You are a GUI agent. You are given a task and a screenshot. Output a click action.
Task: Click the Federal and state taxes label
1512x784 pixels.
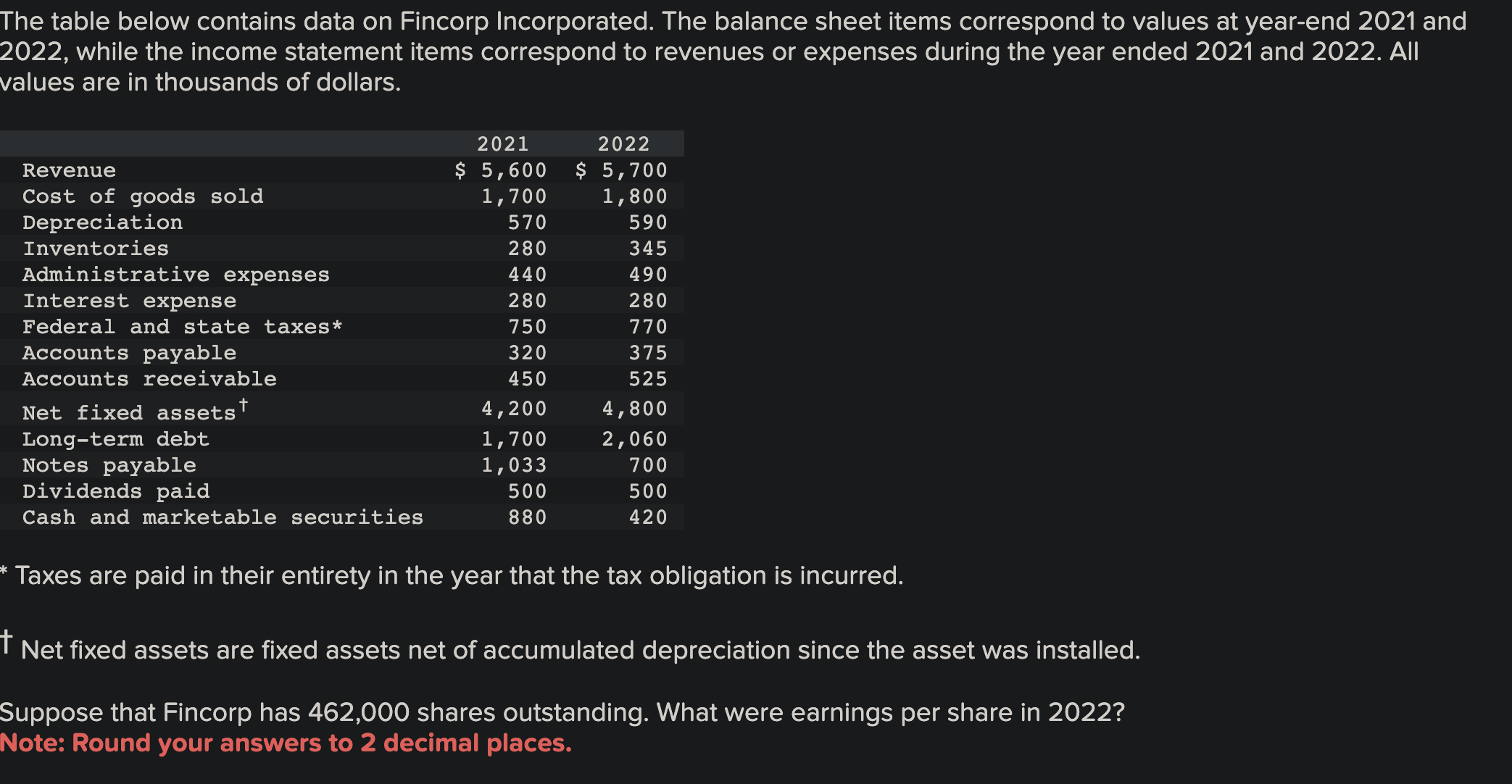182,327
